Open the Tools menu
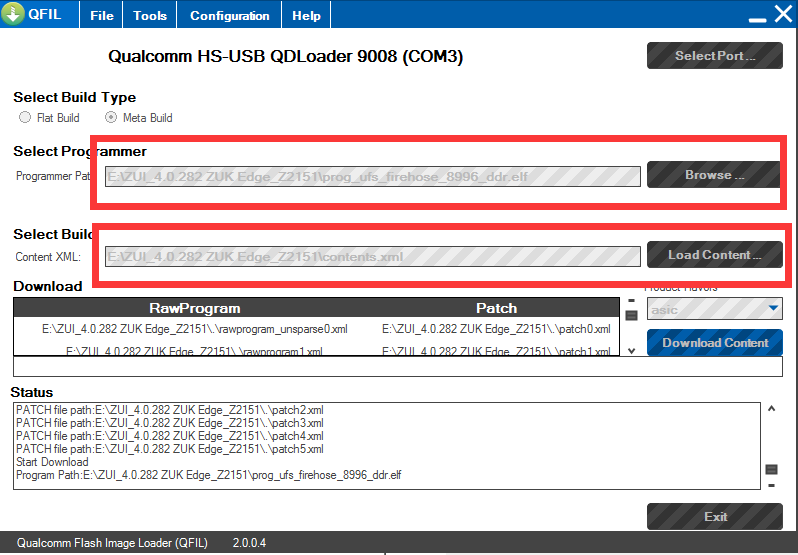The width and height of the screenshot is (798, 555). 150,16
